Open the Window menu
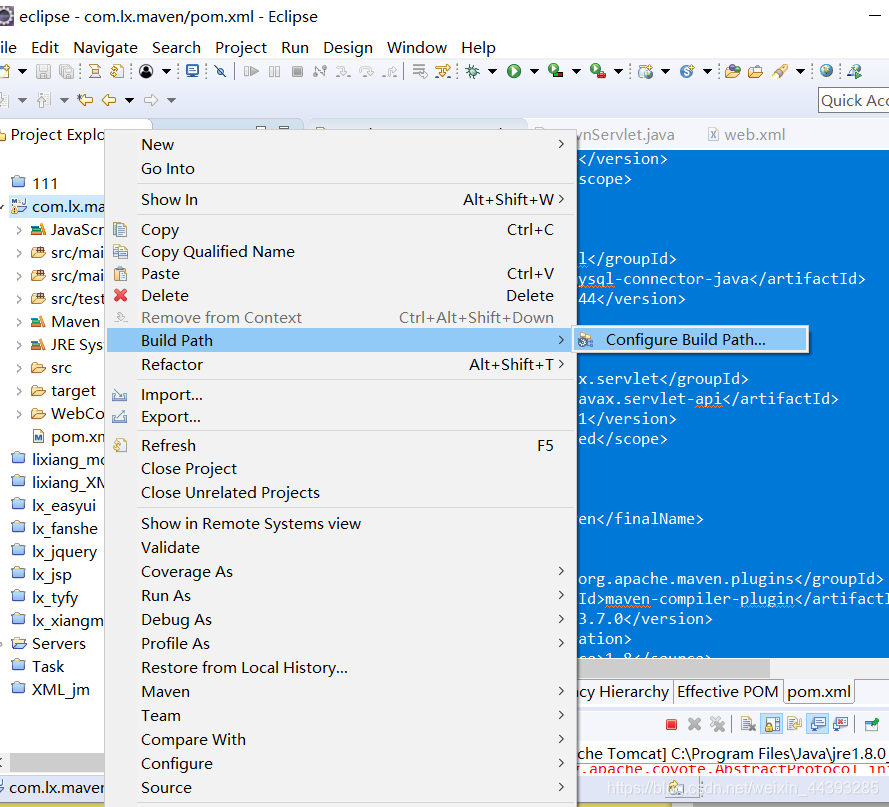 (x=417, y=48)
